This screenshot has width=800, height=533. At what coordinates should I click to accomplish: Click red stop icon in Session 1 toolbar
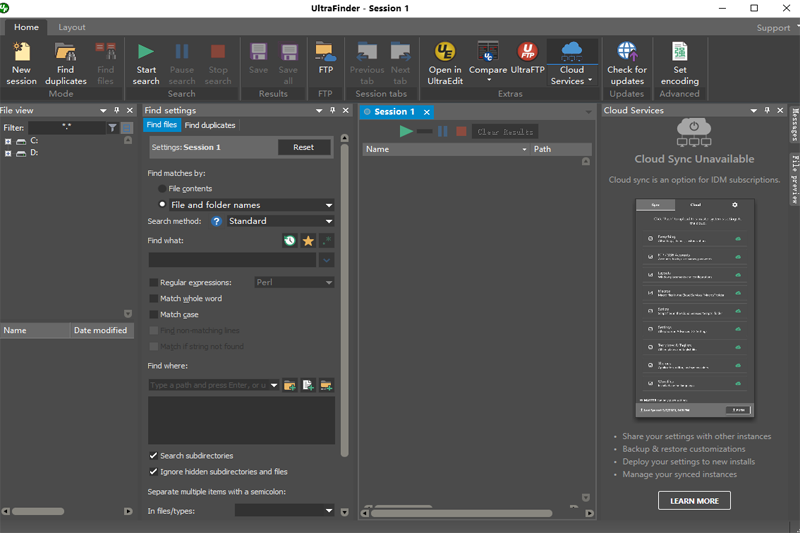coord(461,132)
